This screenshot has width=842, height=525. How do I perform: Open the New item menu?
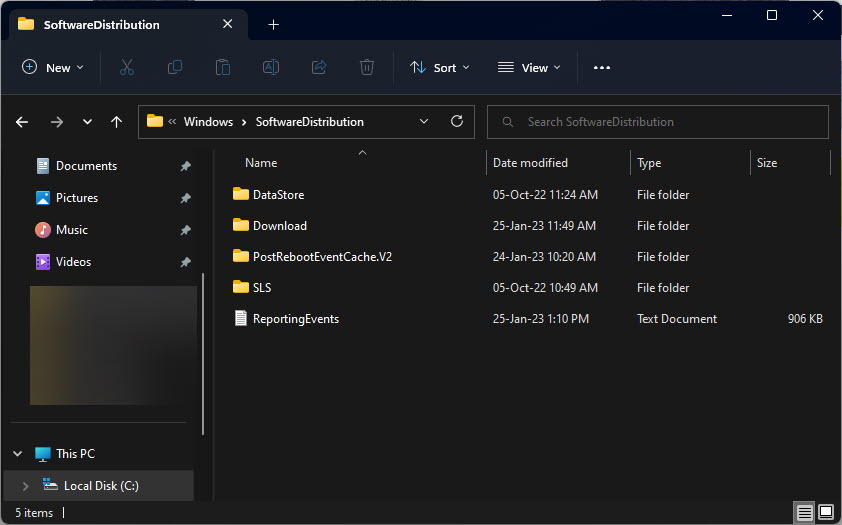coord(53,68)
